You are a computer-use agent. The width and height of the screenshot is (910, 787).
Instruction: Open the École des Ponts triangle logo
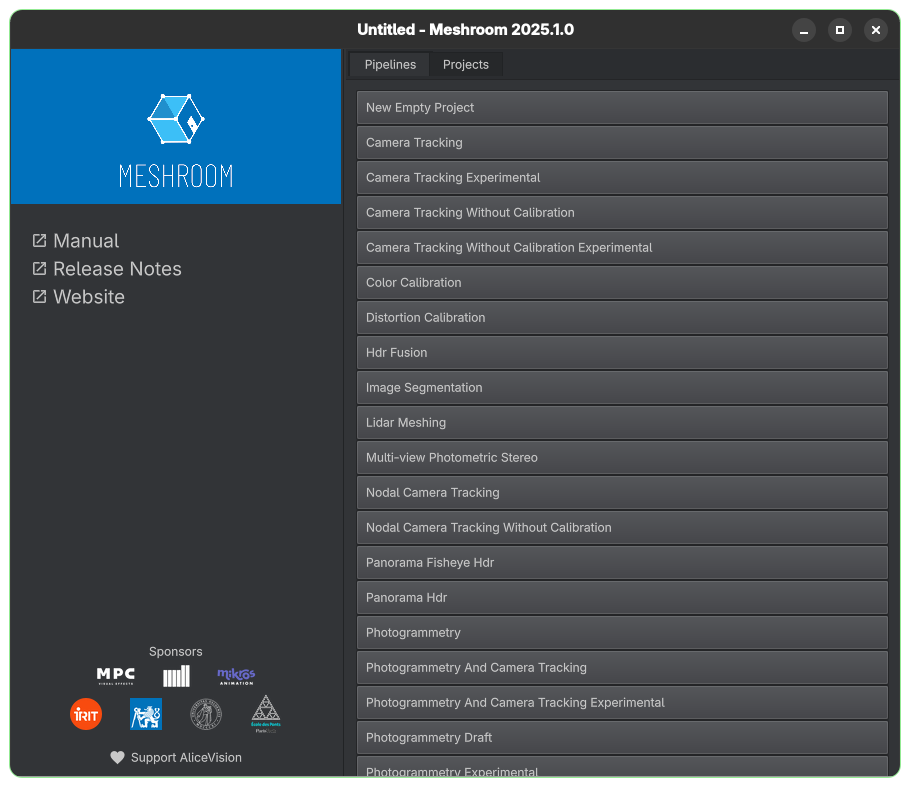tap(266, 714)
